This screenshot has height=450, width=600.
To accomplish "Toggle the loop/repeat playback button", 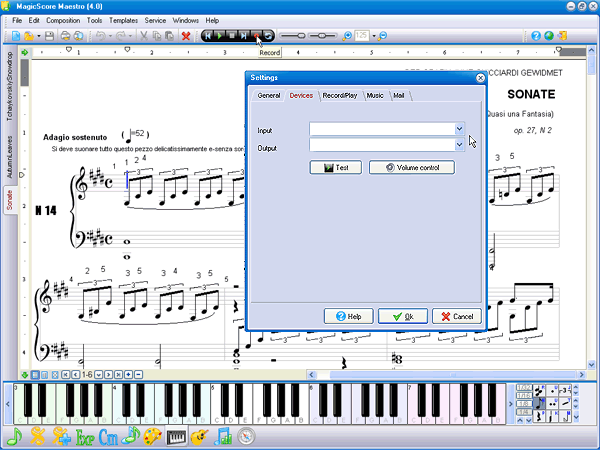I will coord(268,36).
